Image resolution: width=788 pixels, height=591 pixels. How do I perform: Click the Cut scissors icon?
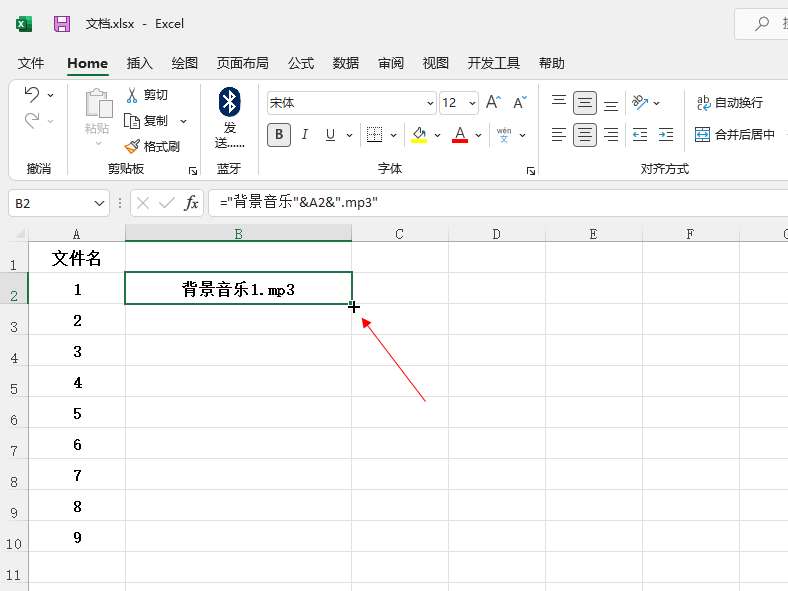pyautogui.click(x=132, y=95)
